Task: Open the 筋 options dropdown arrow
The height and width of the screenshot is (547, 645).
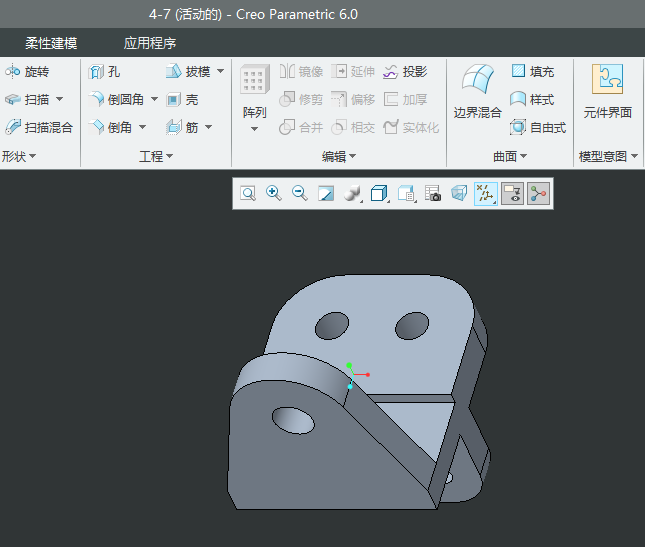Action: pyautogui.click(x=209, y=127)
